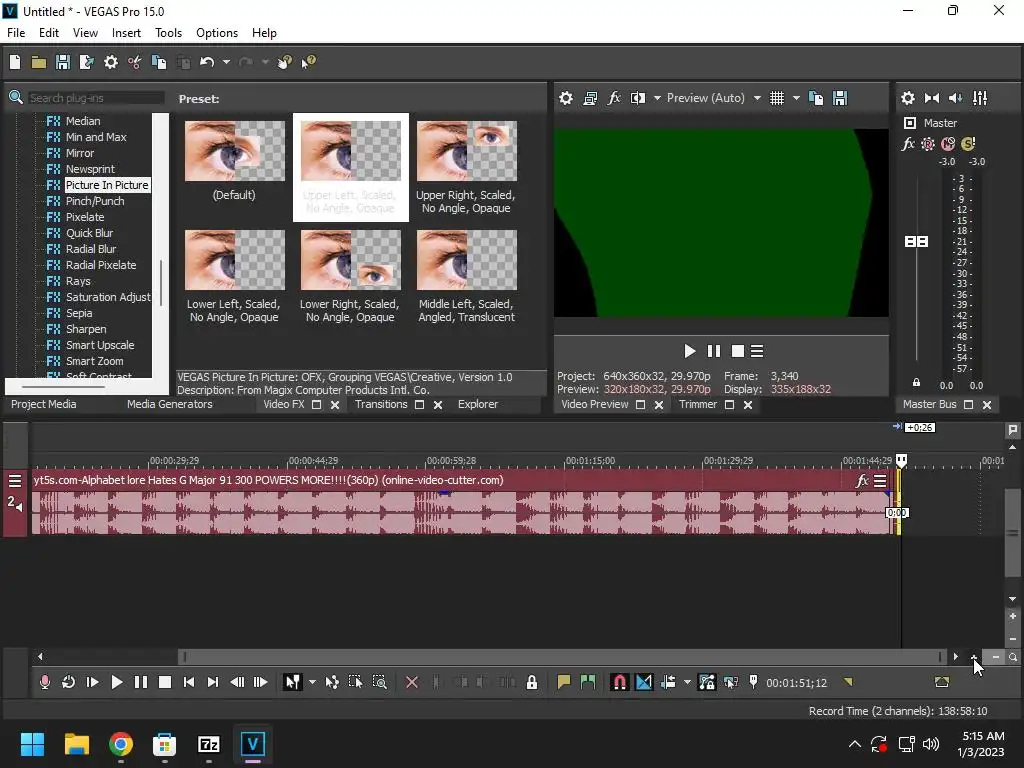The height and width of the screenshot is (768, 1024).
Task: Open the Transitions tab
Action: click(381, 404)
